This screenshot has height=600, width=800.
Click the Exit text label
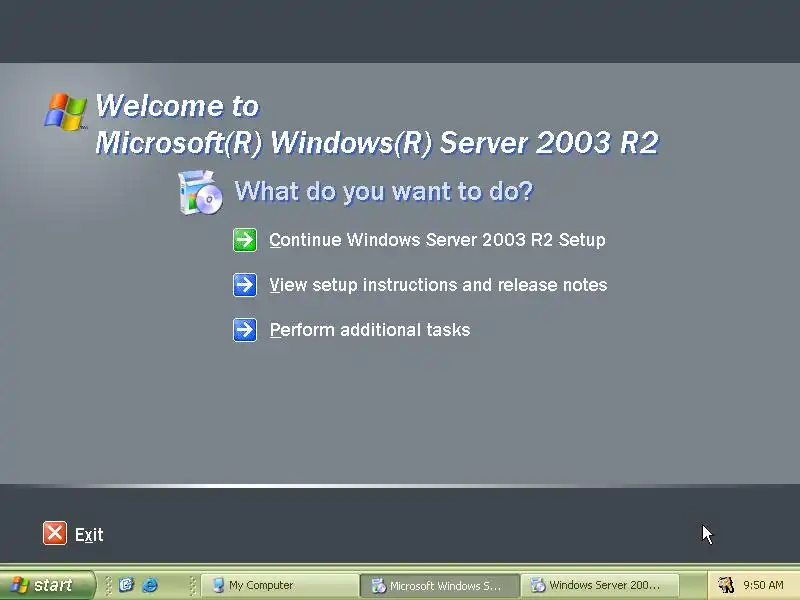tap(89, 535)
